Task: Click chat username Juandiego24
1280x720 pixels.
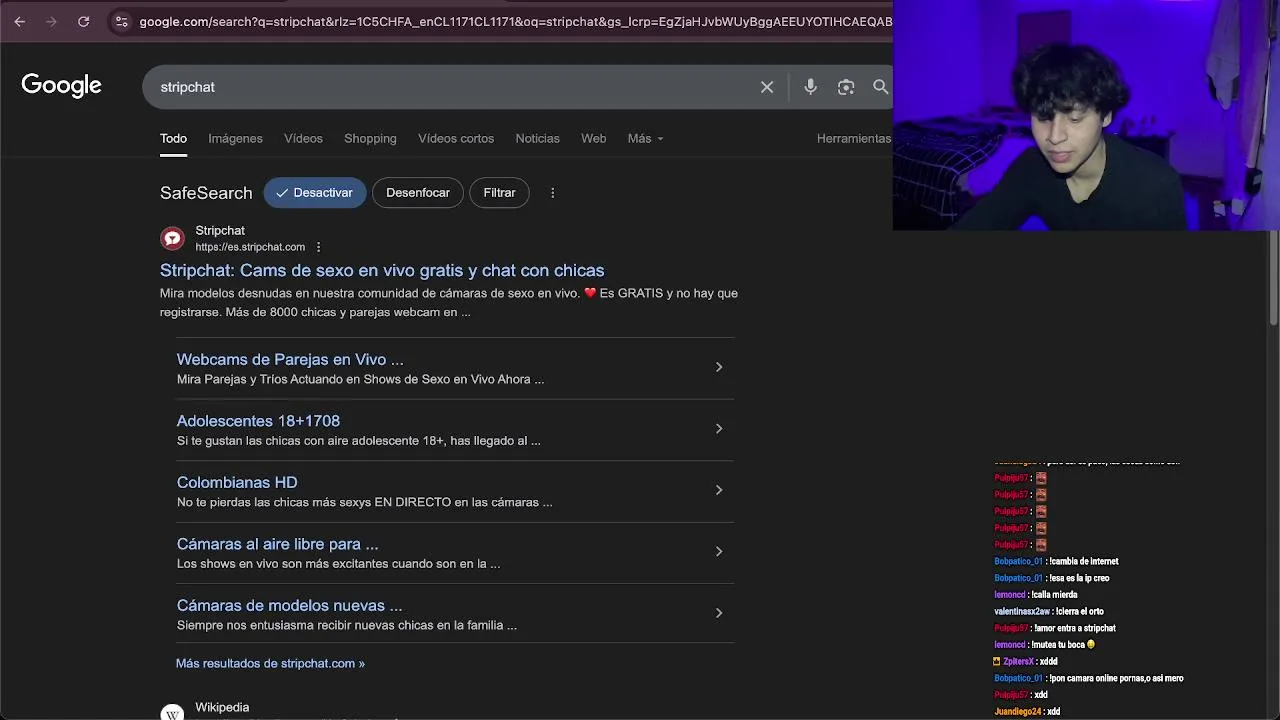Action: click(1017, 712)
